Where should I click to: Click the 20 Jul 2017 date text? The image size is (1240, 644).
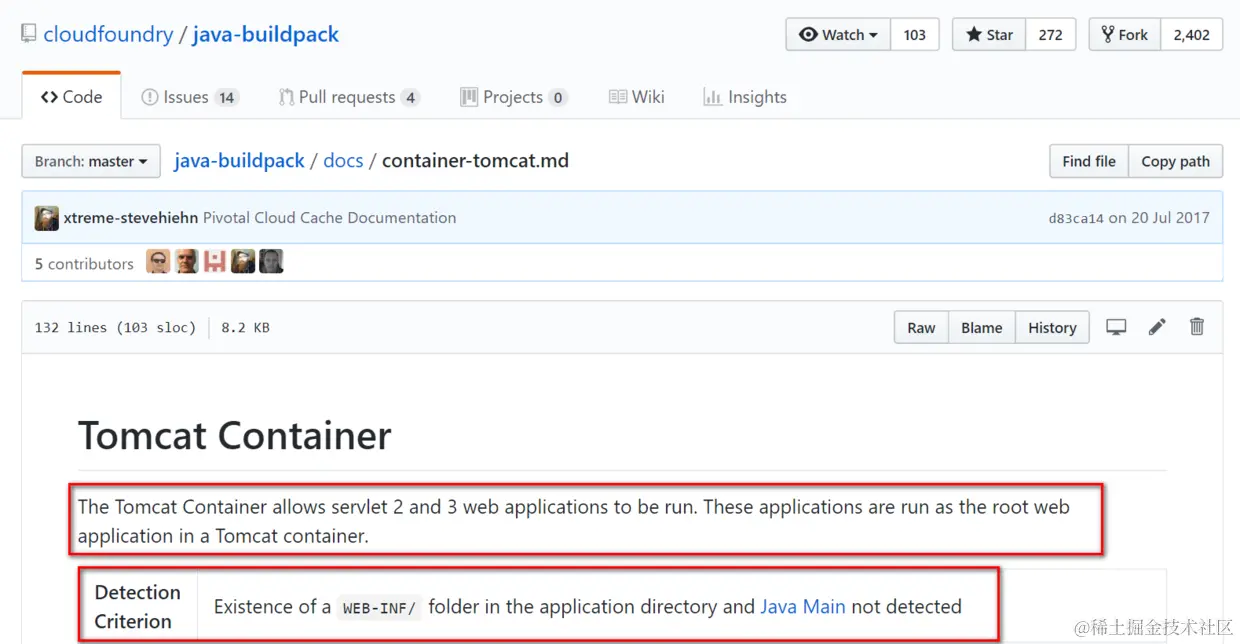1168,218
